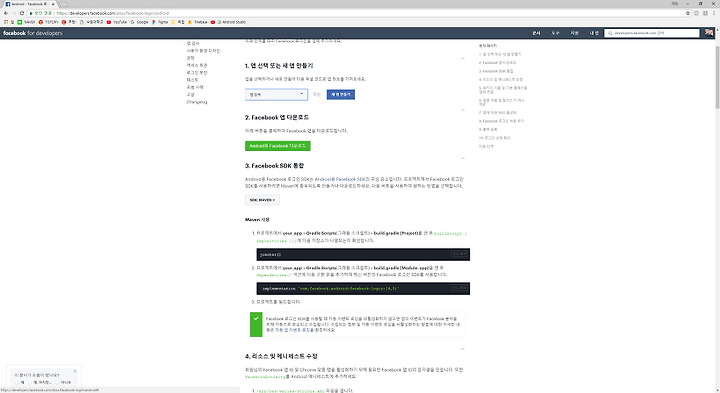The height and width of the screenshot is (393, 720).
Task: Open the NAVER bookmark
Action: [27, 22]
